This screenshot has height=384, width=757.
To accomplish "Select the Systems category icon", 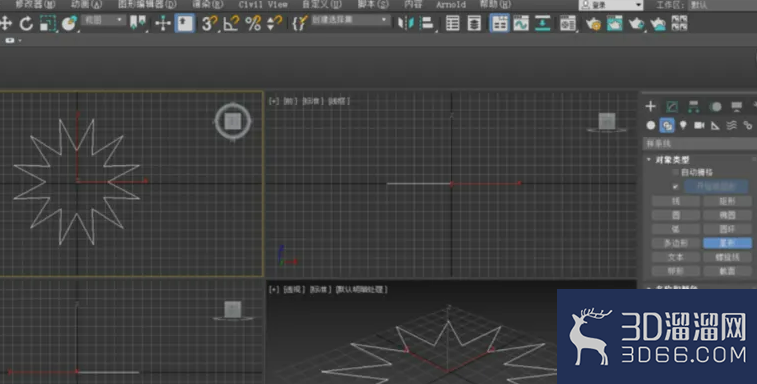I will 747,126.
